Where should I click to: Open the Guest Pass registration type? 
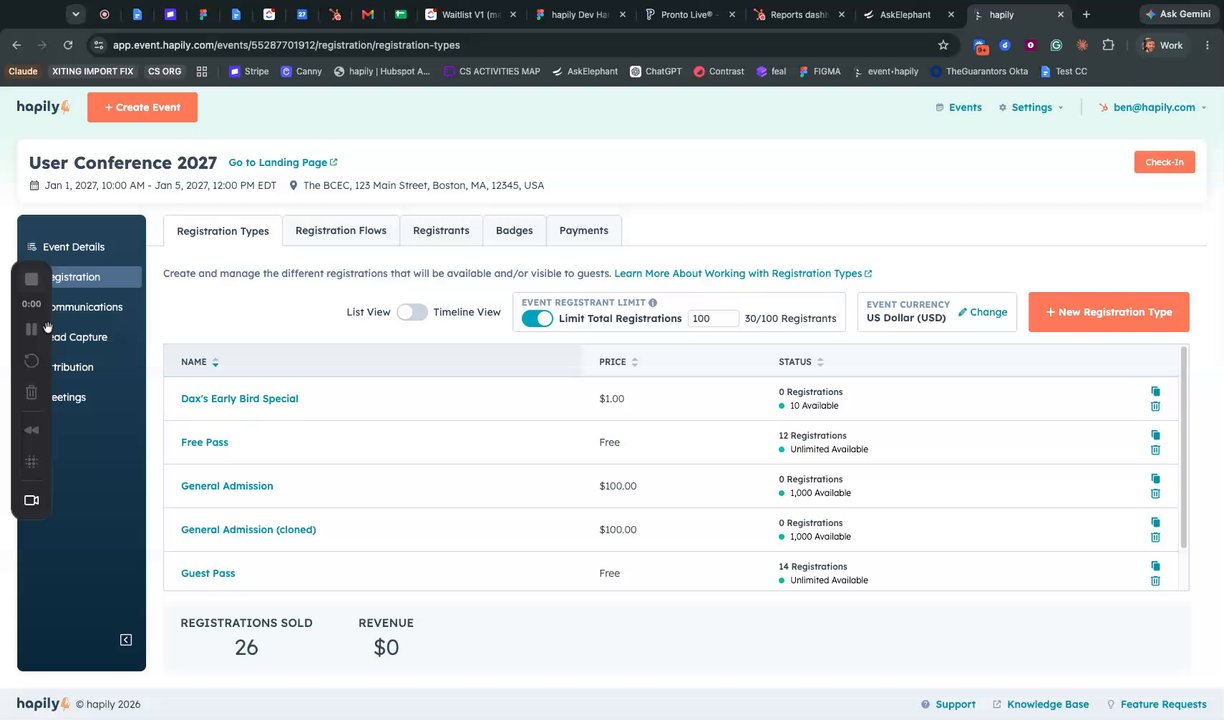point(208,573)
